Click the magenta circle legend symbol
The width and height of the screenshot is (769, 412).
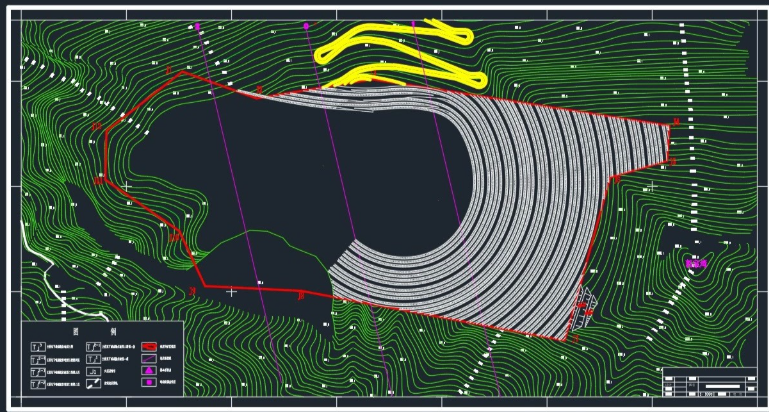[149, 382]
